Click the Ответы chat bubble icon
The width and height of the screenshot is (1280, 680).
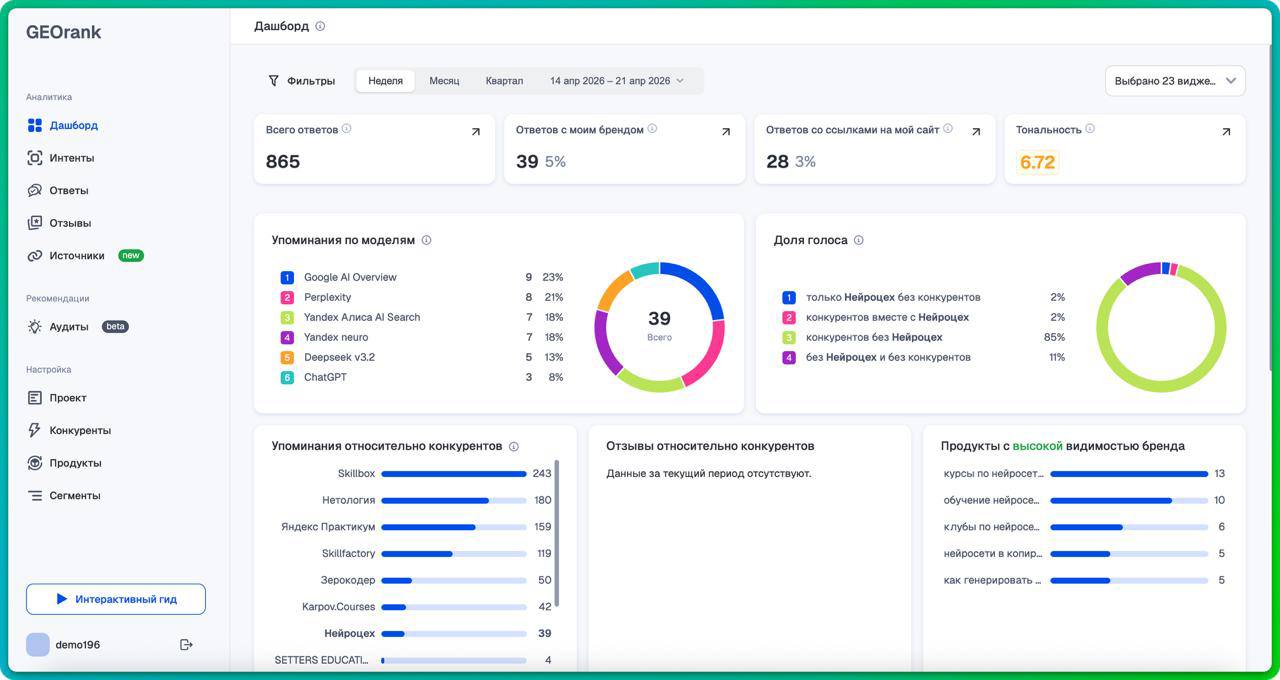(35, 190)
